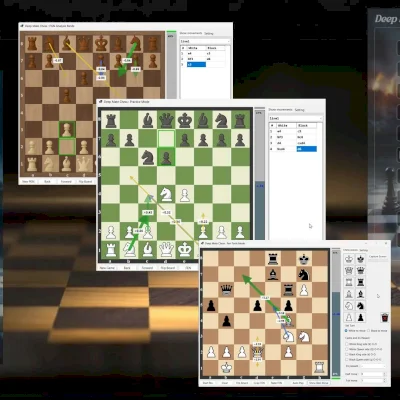Click the Practice Mode evaluation bar
This screenshot has width=400, height=400.
259,173
